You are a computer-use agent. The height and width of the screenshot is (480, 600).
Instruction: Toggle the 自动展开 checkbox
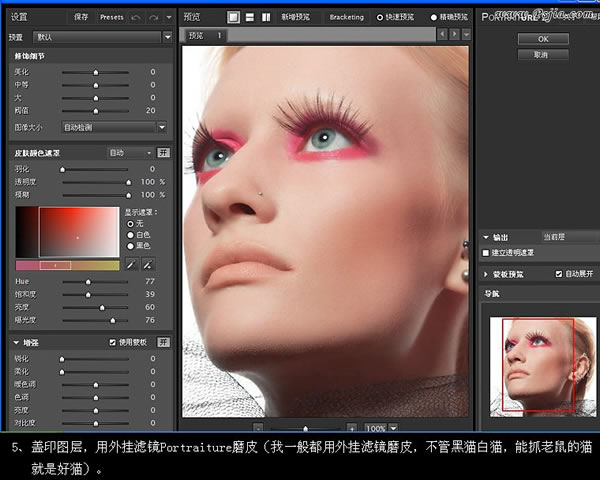[x=559, y=274]
